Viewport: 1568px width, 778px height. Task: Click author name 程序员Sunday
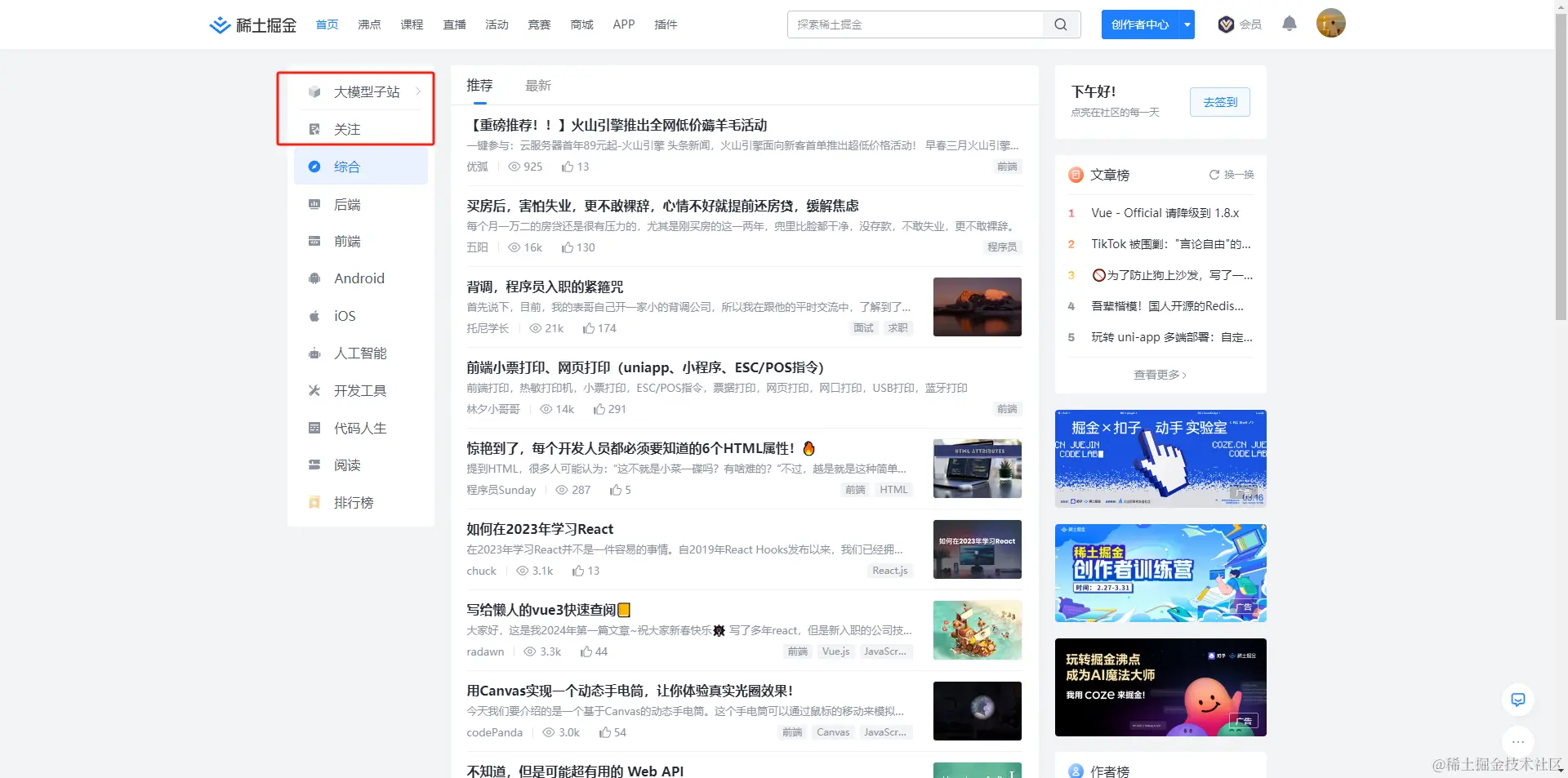pos(501,490)
